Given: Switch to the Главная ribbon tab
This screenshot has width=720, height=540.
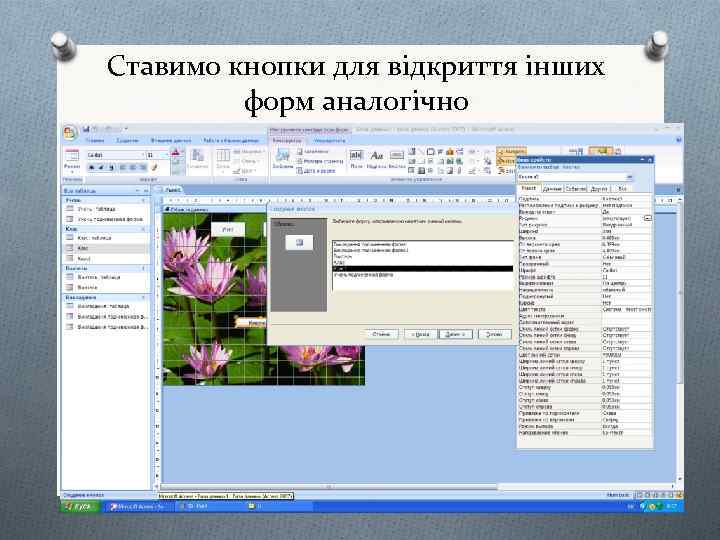Looking at the screenshot, I should pyautogui.click(x=95, y=141).
